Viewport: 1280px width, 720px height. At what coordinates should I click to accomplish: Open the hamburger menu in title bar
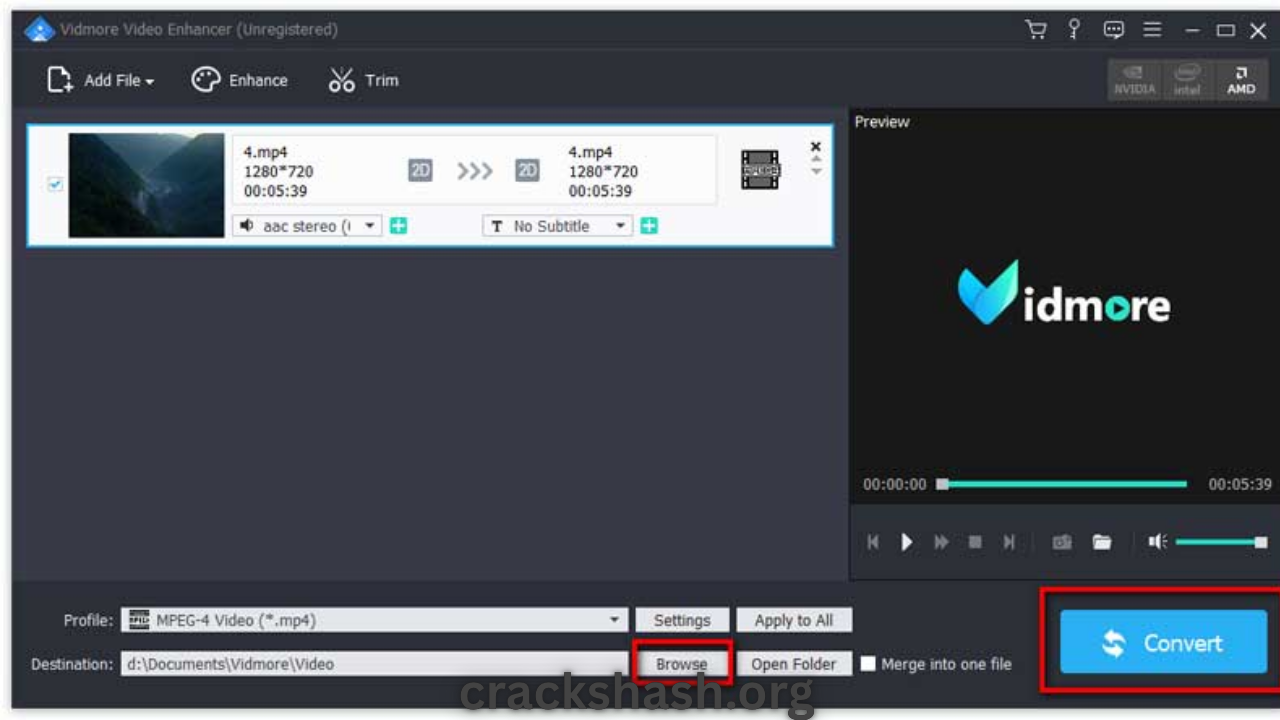[x=1153, y=30]
